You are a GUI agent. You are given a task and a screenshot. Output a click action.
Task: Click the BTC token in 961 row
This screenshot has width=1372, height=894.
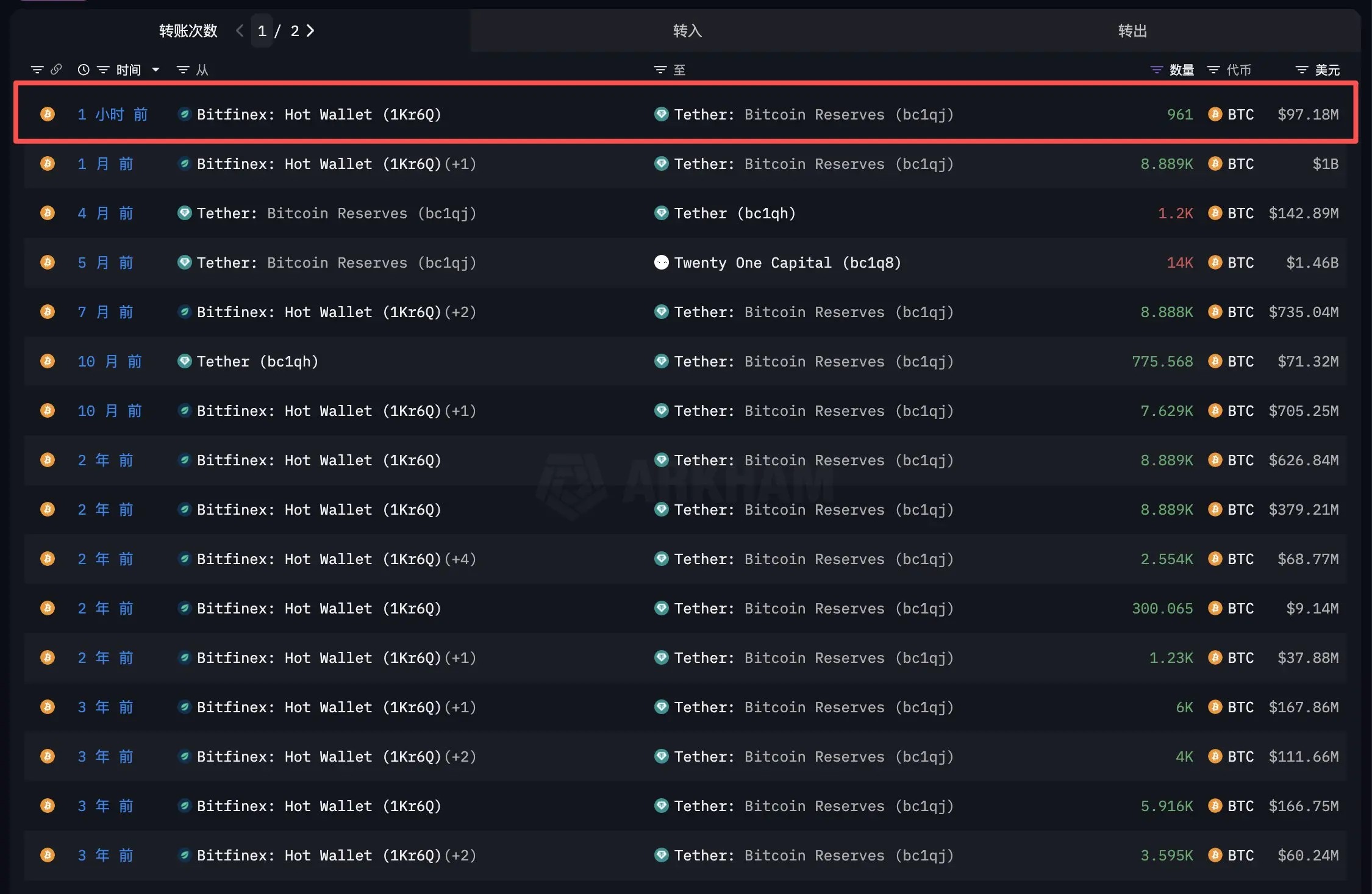1240,115
